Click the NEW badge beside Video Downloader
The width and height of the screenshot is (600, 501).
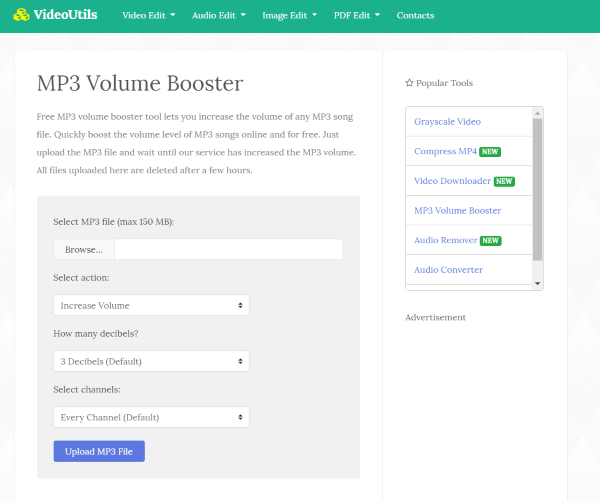tap(504, 181)
